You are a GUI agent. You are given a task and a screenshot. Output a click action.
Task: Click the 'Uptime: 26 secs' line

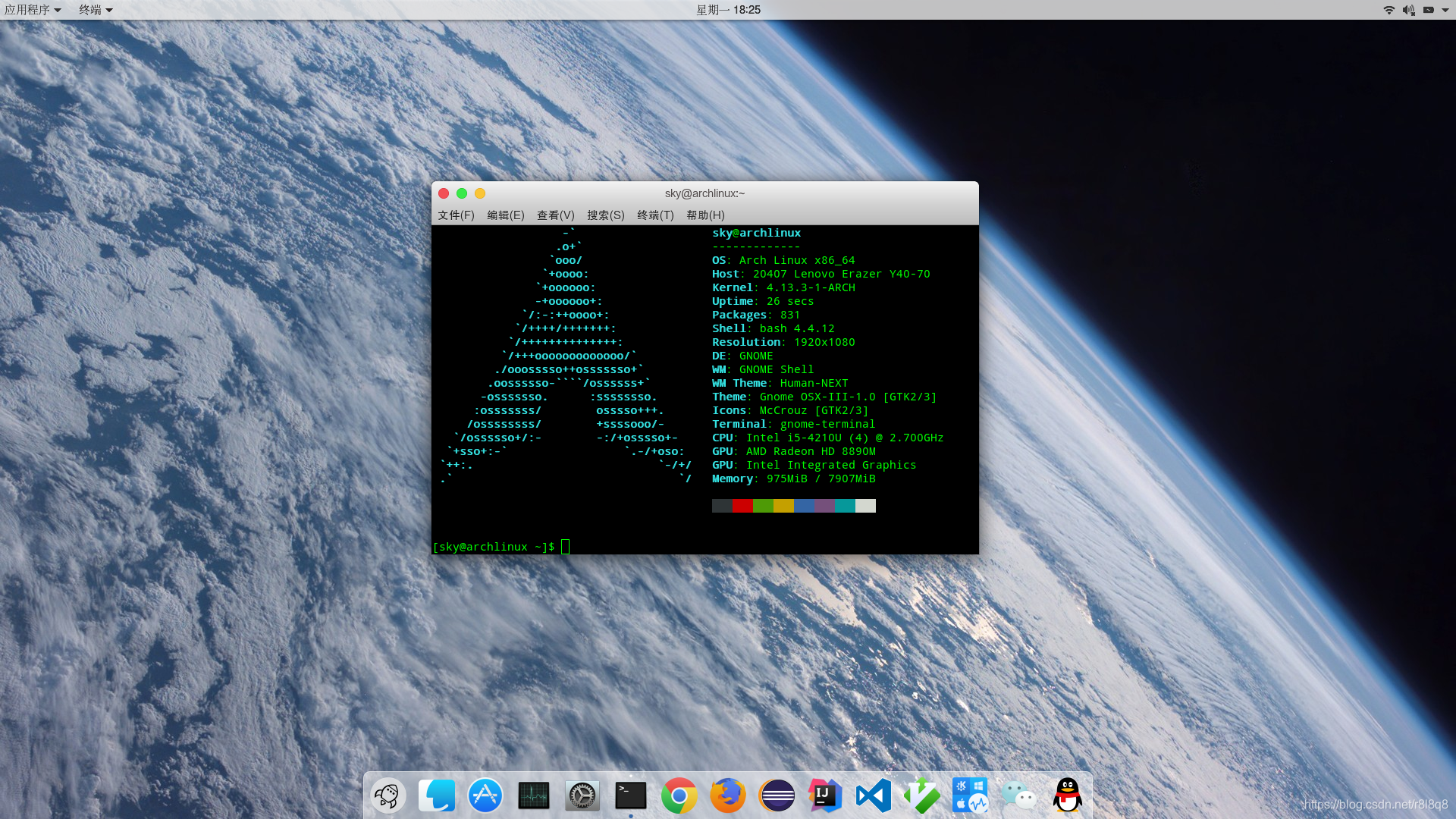(763, 301)
